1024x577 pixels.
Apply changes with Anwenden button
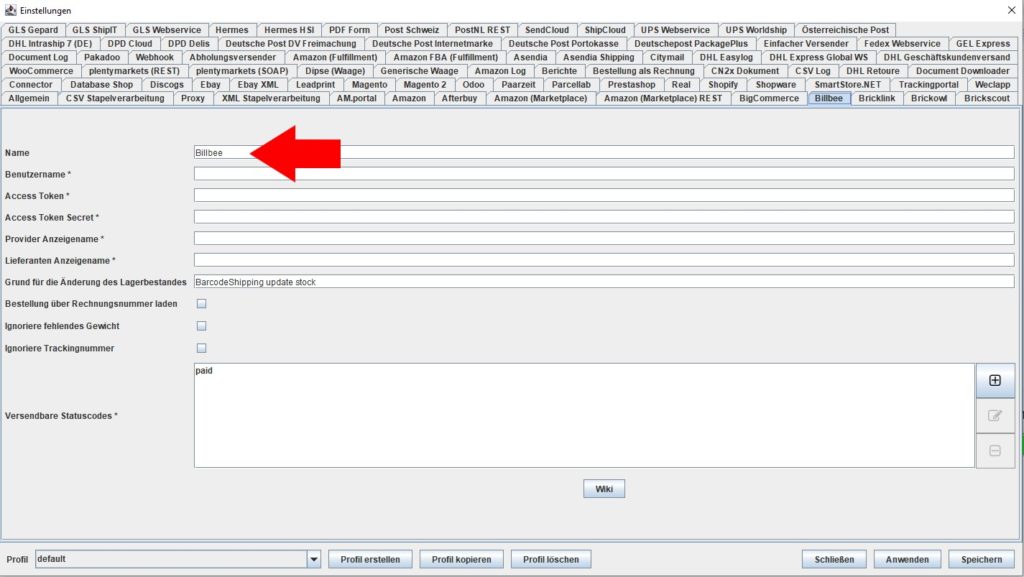(907, 559)
